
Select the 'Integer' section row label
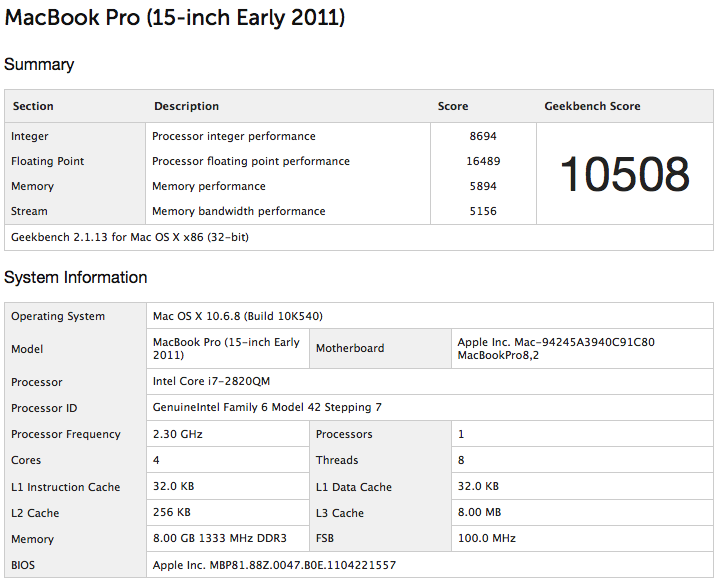(x=29, y=136)
